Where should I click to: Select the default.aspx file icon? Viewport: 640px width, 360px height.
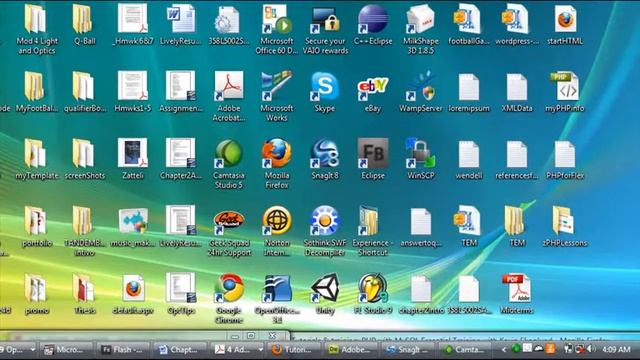click(133, 289)
